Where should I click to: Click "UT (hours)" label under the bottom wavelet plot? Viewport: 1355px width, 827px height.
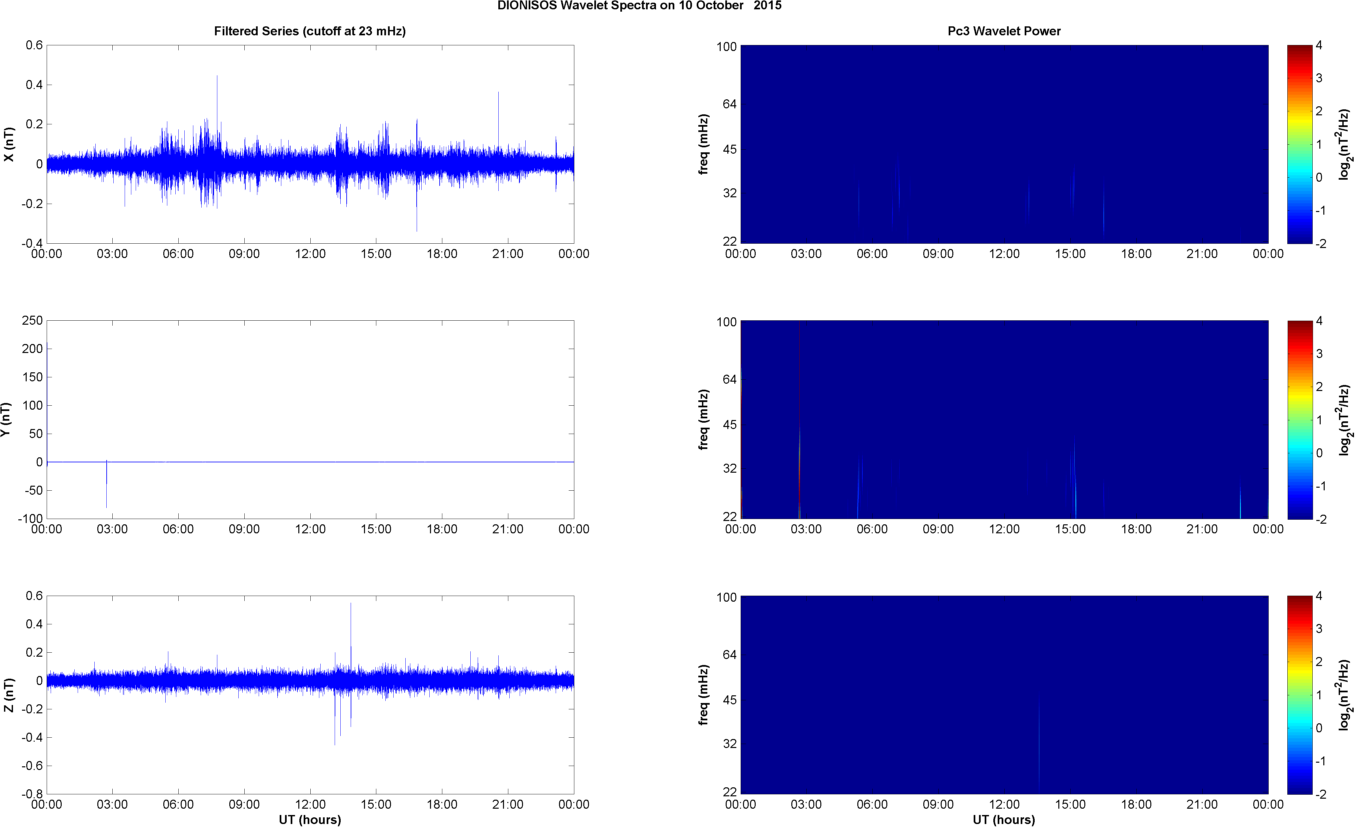click(1003, 820)
